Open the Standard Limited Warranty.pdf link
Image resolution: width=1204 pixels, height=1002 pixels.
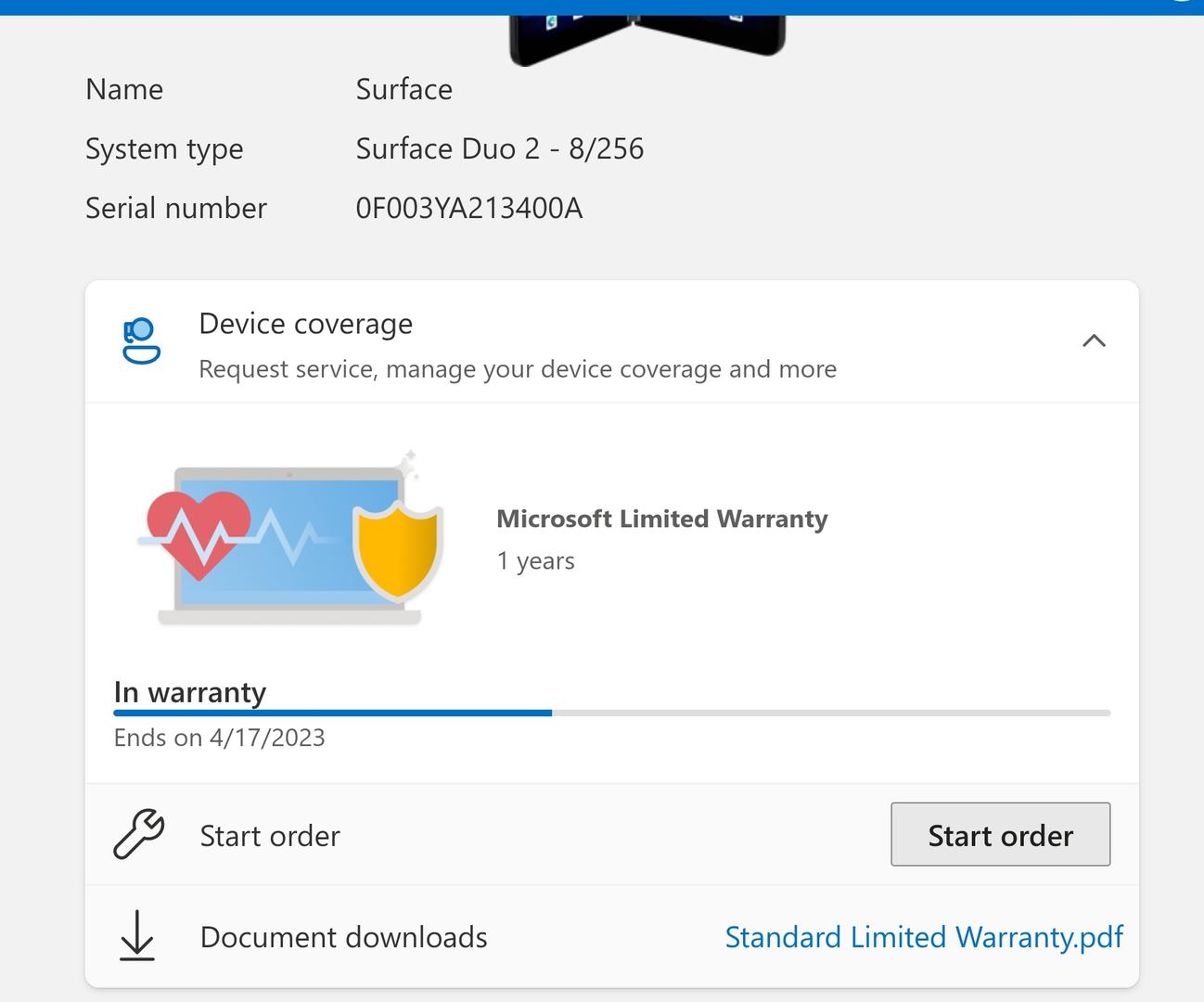923,937
